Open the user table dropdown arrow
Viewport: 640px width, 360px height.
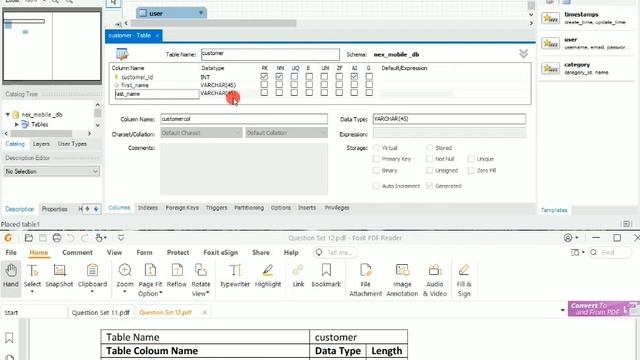point(201,13)
